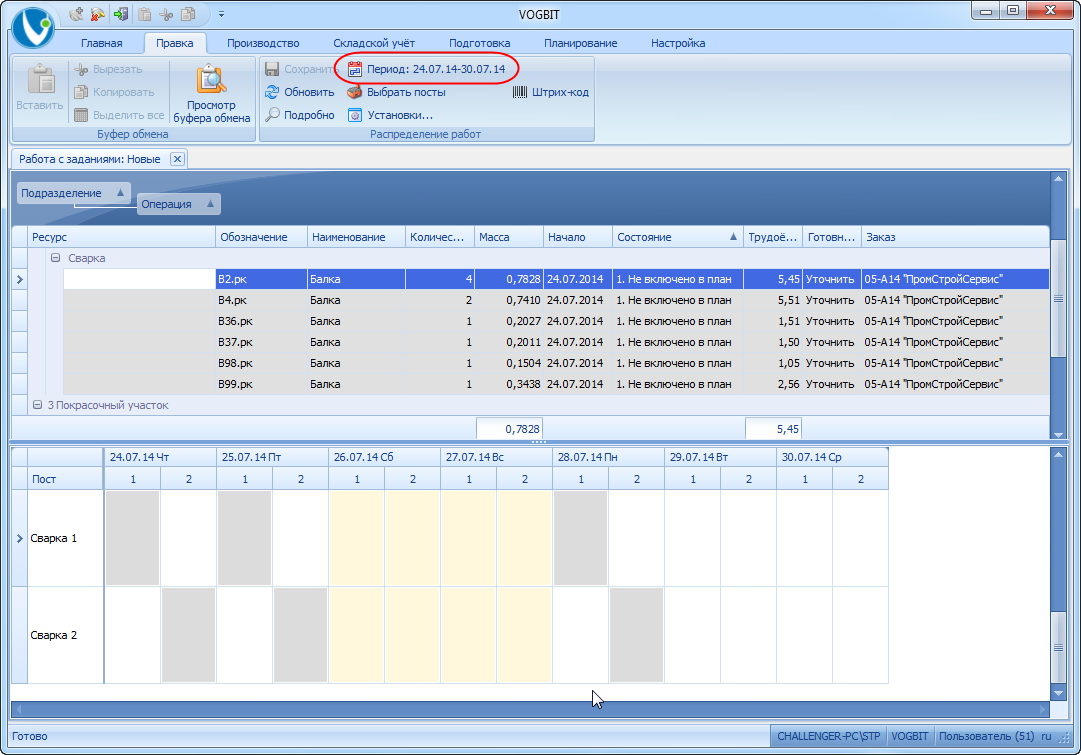This screenshot has width=1081, height=755.
Task: Click the exit-door icon in quick access toolbar
Action: [121, 14]
